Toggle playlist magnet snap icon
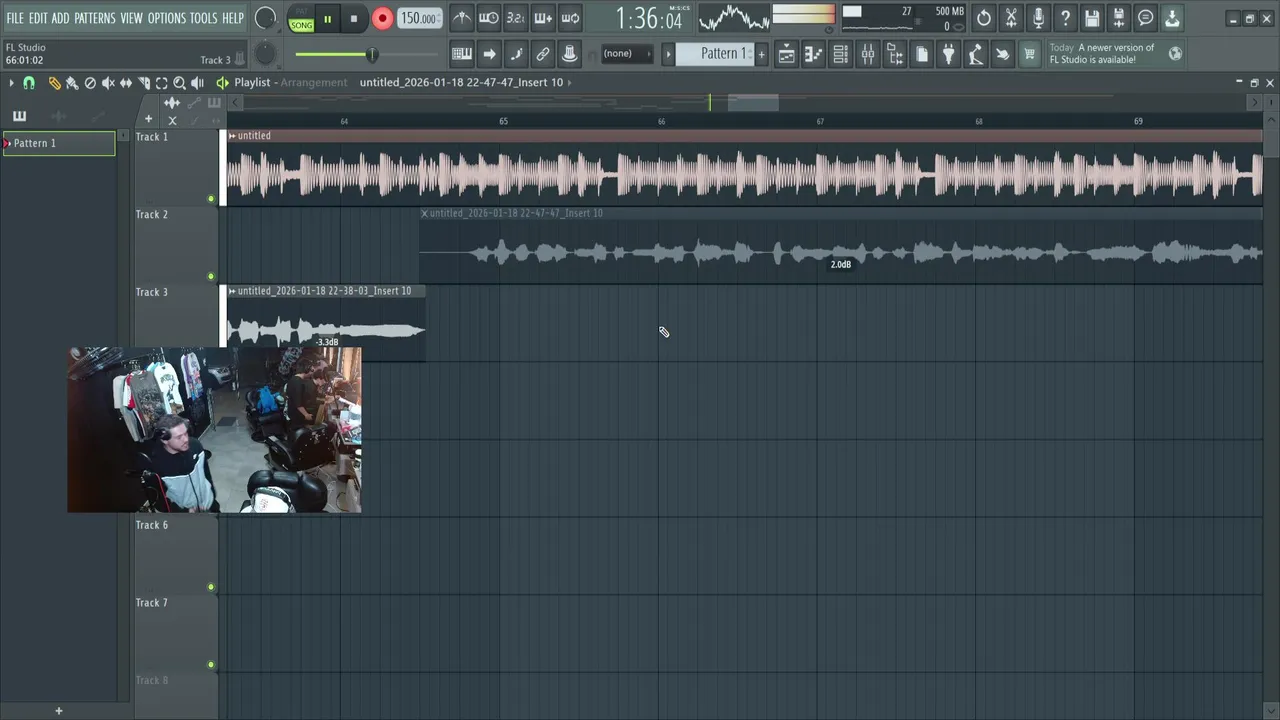 [x=29, y=83]
